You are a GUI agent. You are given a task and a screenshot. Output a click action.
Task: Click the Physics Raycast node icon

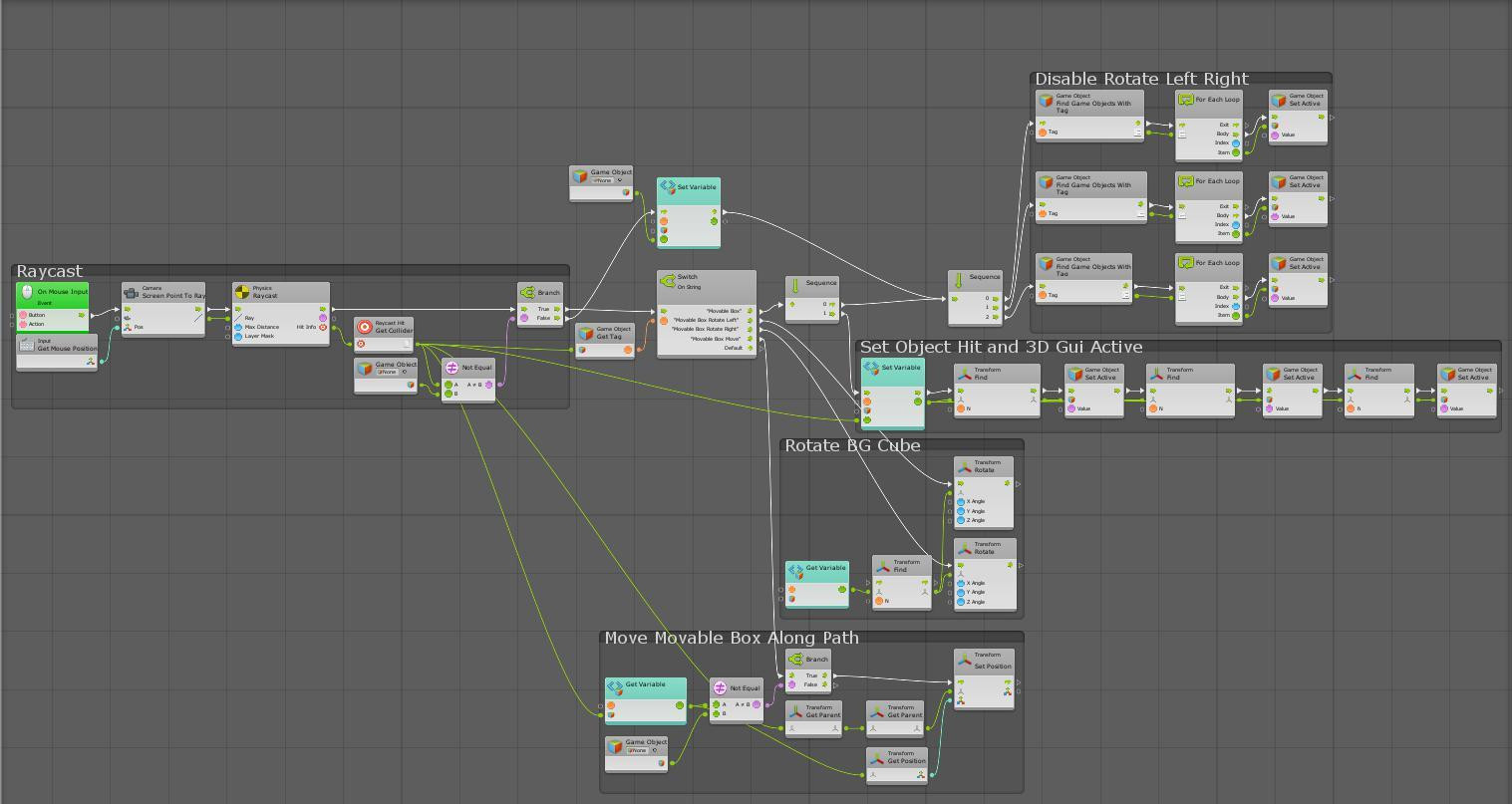tap(241, 292)
